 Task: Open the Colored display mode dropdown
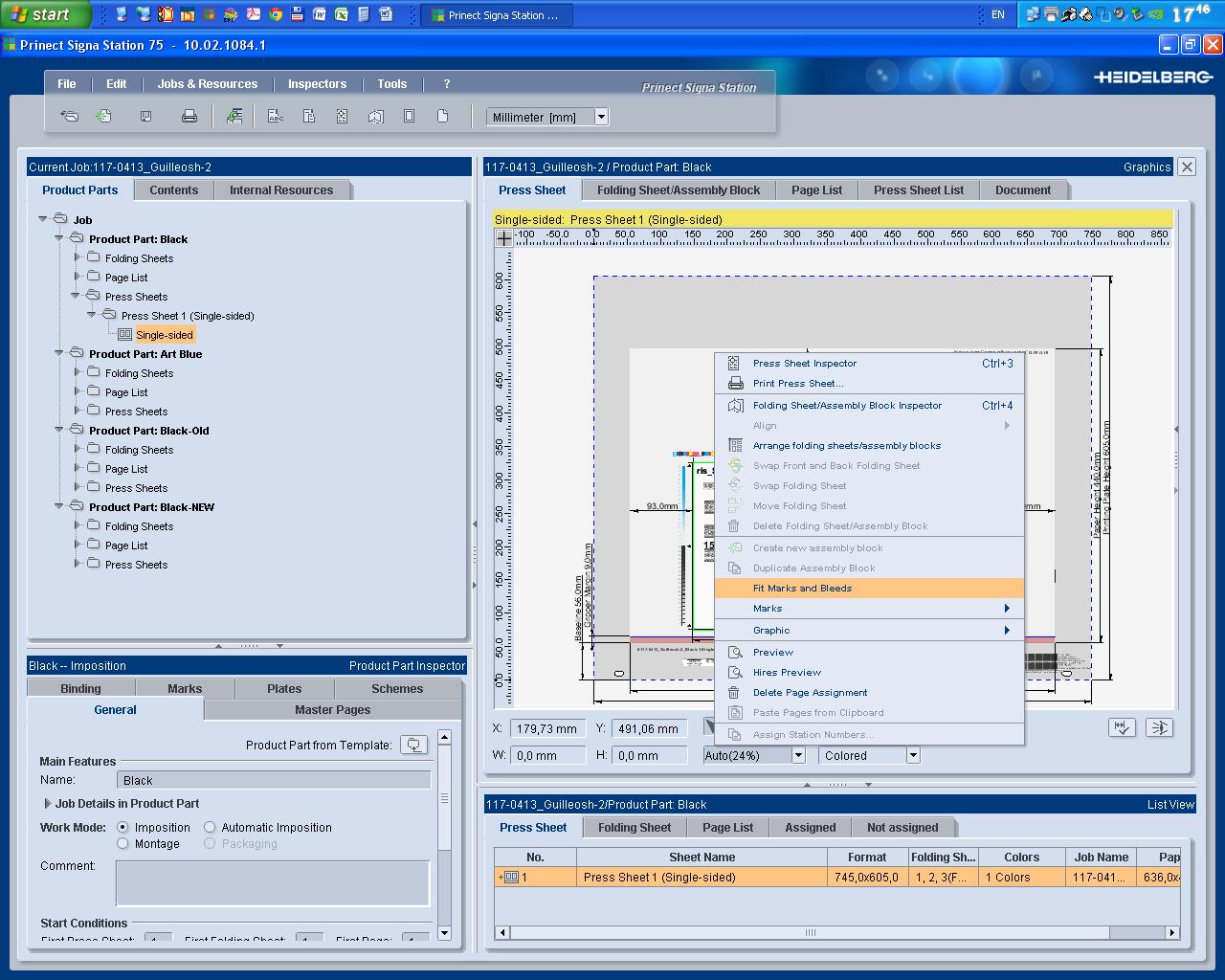(913, 755)
